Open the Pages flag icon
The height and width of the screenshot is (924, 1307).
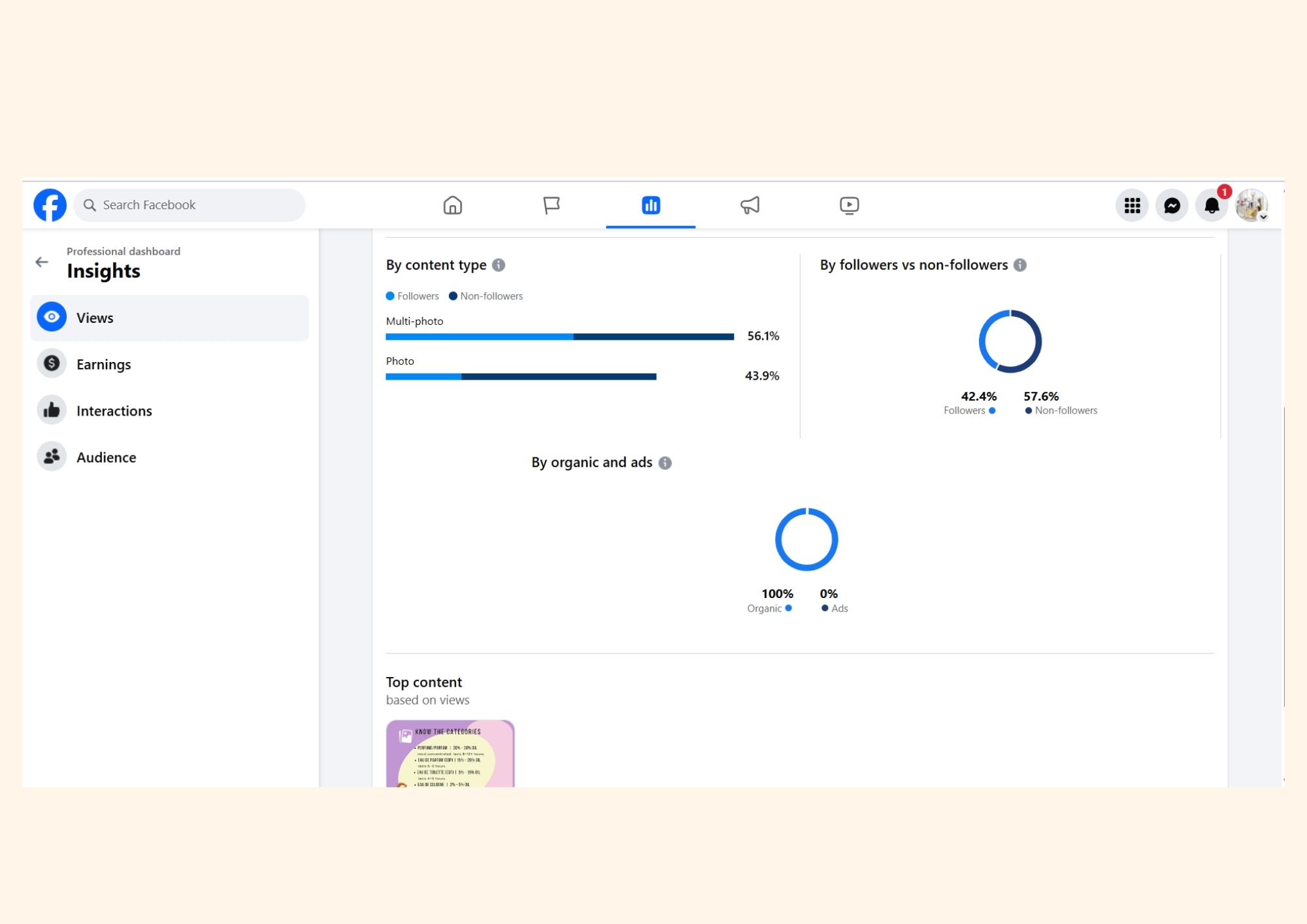coord(552,205)
